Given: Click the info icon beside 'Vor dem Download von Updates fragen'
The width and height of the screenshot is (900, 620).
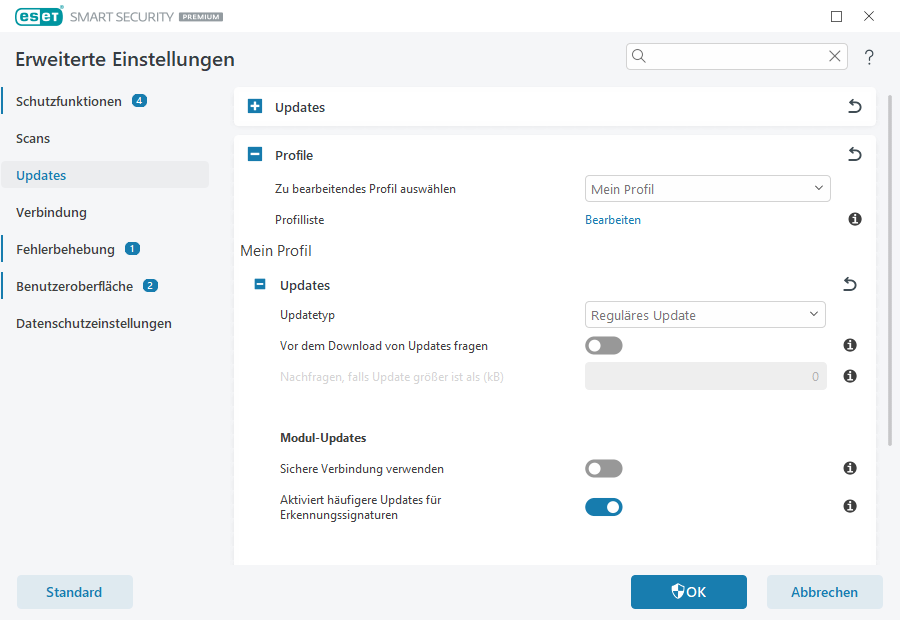Looking at the screenshot, I should point(849,344).
